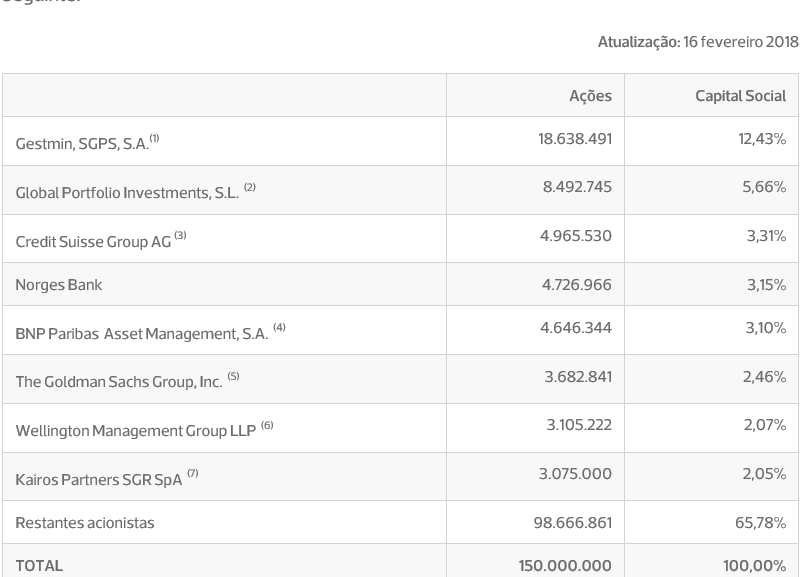Click footnote marker (6) beside Wellington
804x577 pixels.
tap(267, 425)
